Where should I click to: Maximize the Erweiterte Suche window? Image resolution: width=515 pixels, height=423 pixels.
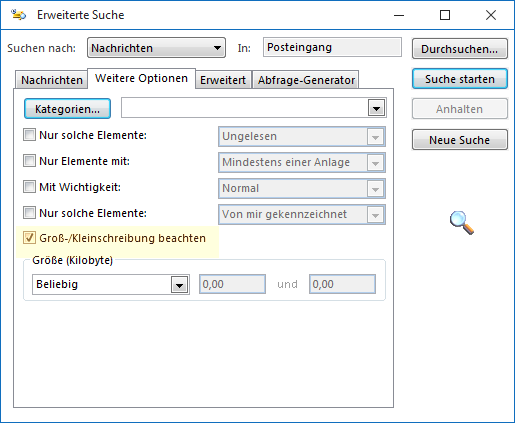[x=445, y=15]
